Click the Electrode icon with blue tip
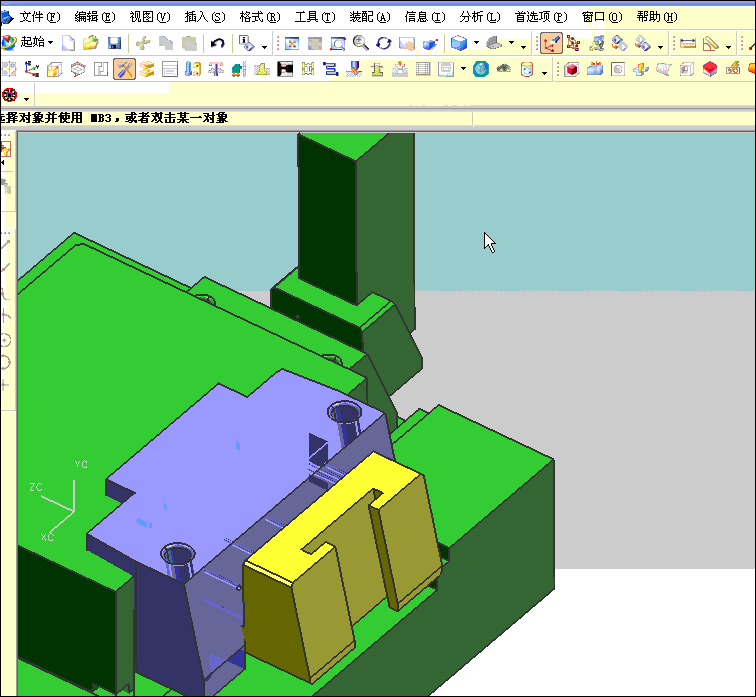 354,69
